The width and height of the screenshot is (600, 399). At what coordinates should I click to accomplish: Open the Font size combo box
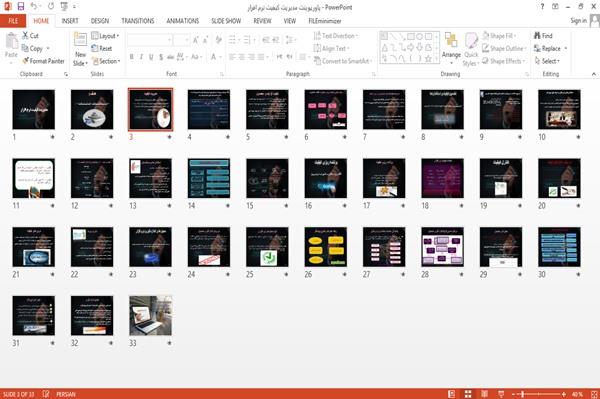coord(181,40)
